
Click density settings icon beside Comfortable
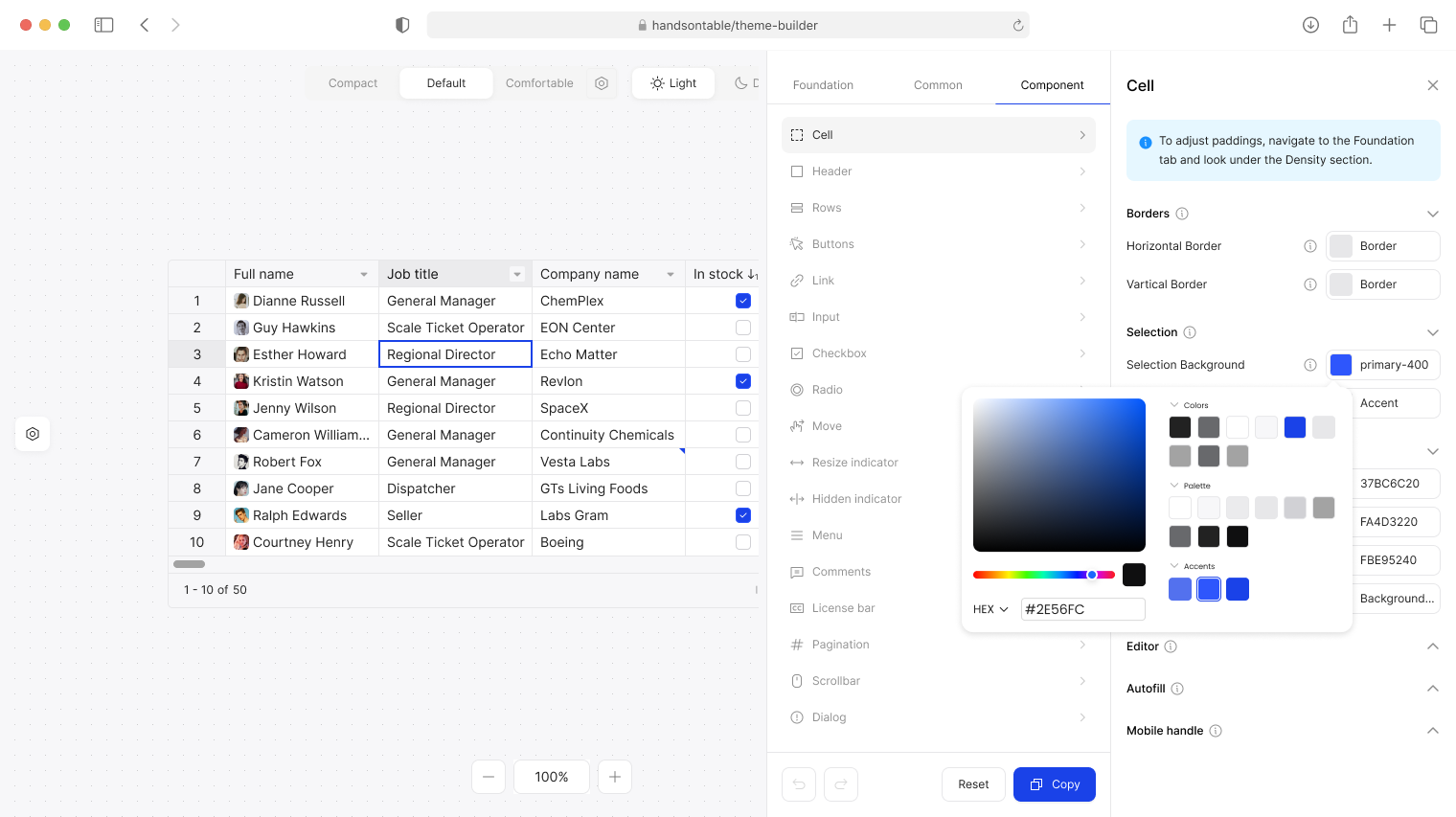602,83
